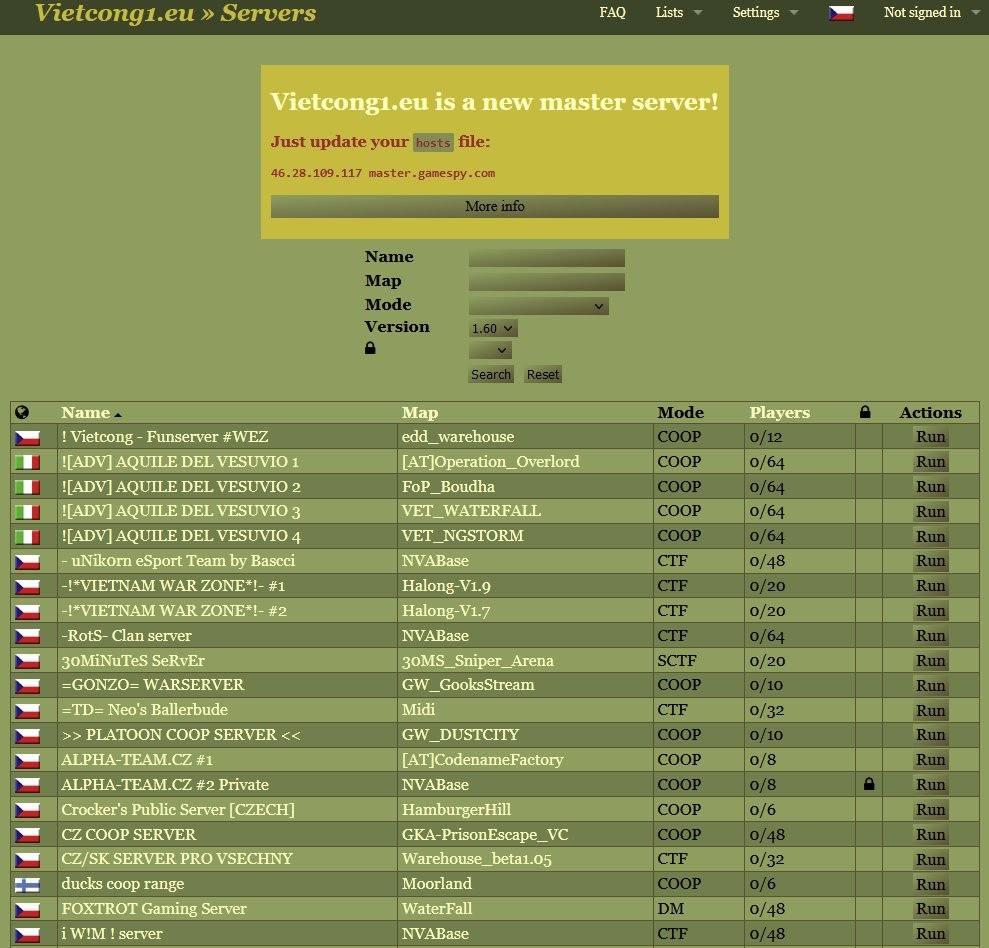Run the uNikorn eSport Team server
989x948 pixels.
click(930, 561)
